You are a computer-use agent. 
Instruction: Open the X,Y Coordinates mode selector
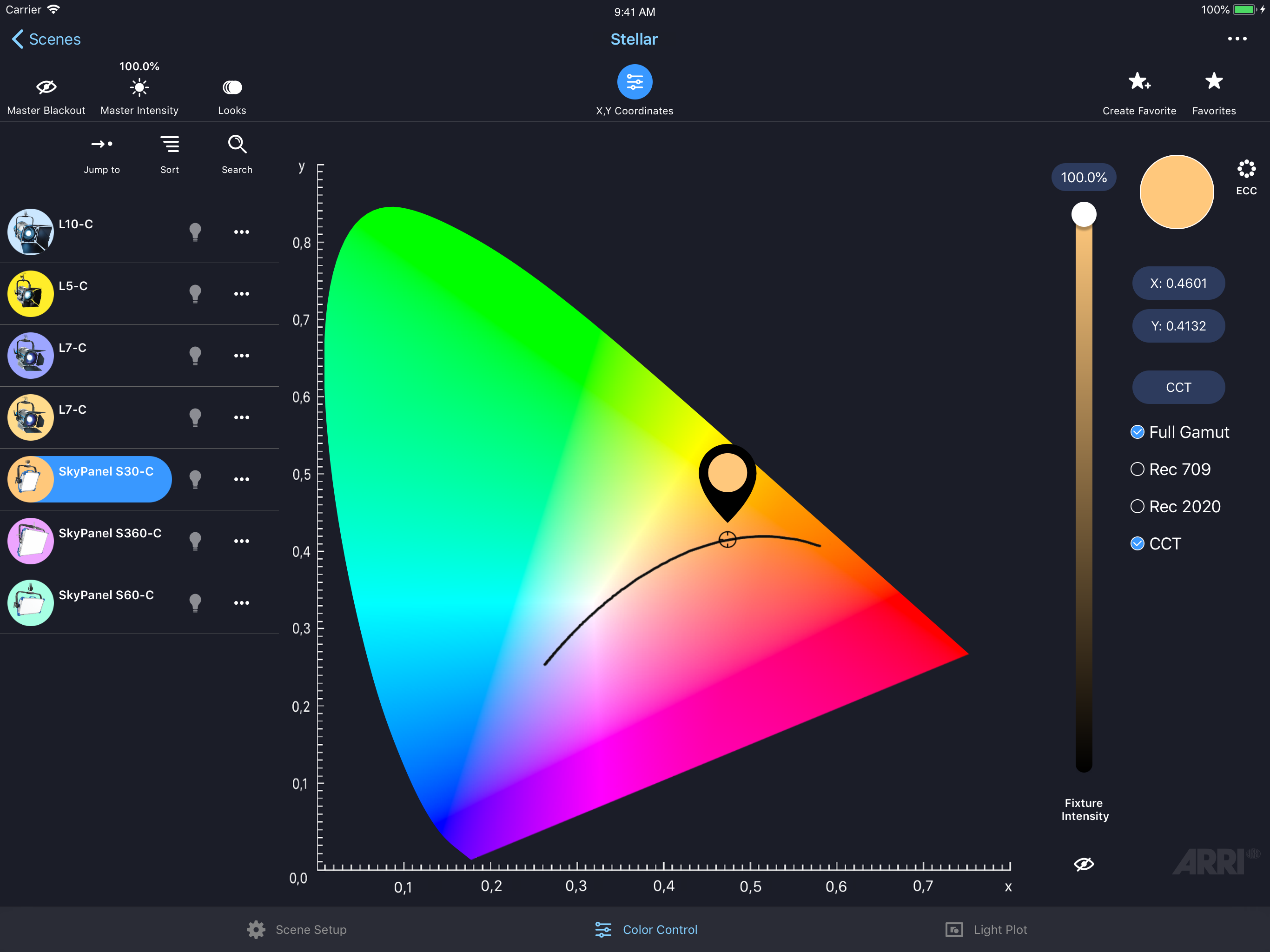point(635,82)
